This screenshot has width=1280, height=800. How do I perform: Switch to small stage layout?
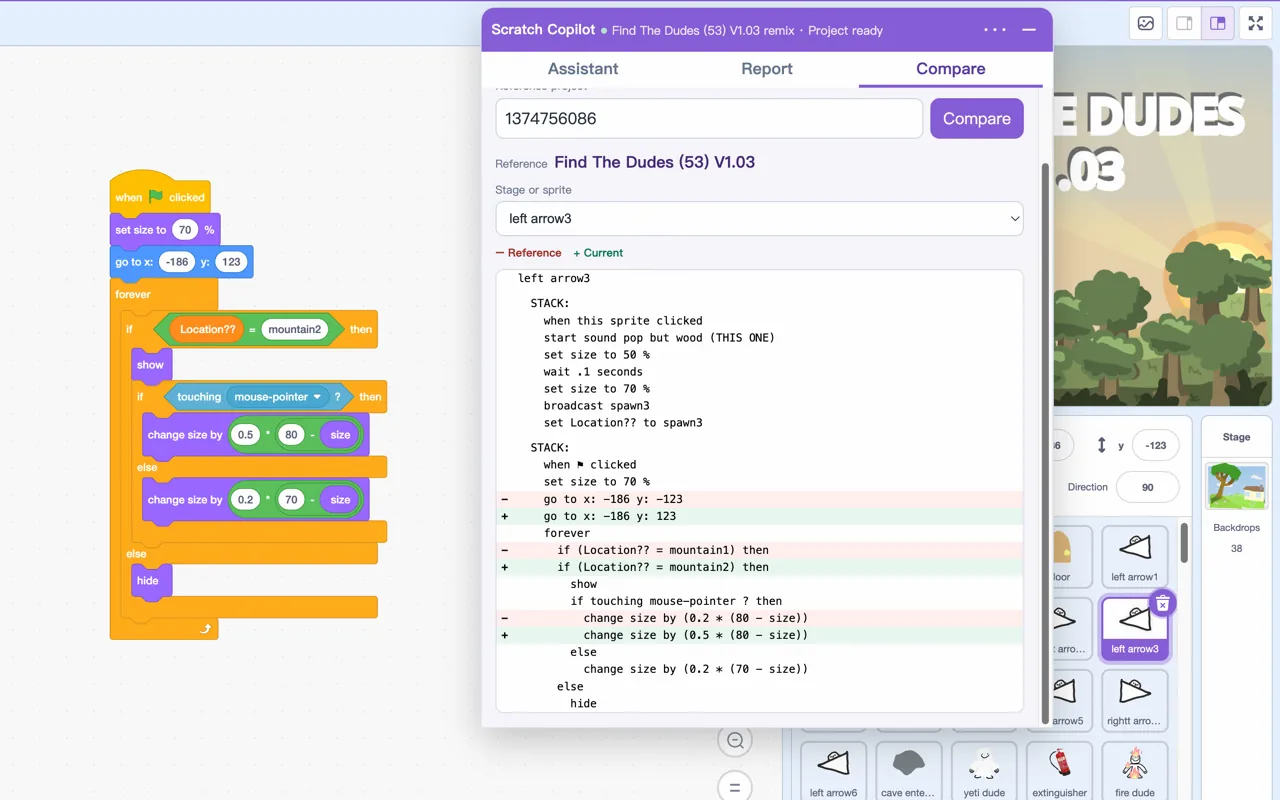click(1184, 23)
